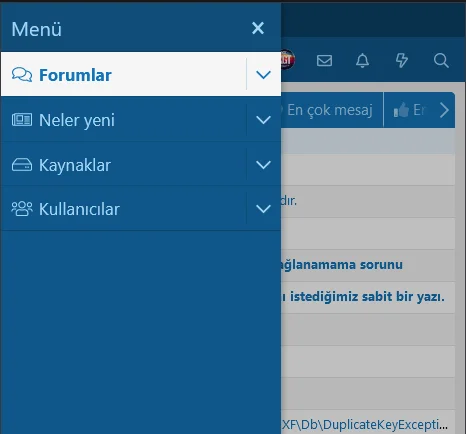Open search with magnifier icon
Image resolution: width=466 pixels, height=434 pixels.
pyautogui.click(x=441, y=61)
